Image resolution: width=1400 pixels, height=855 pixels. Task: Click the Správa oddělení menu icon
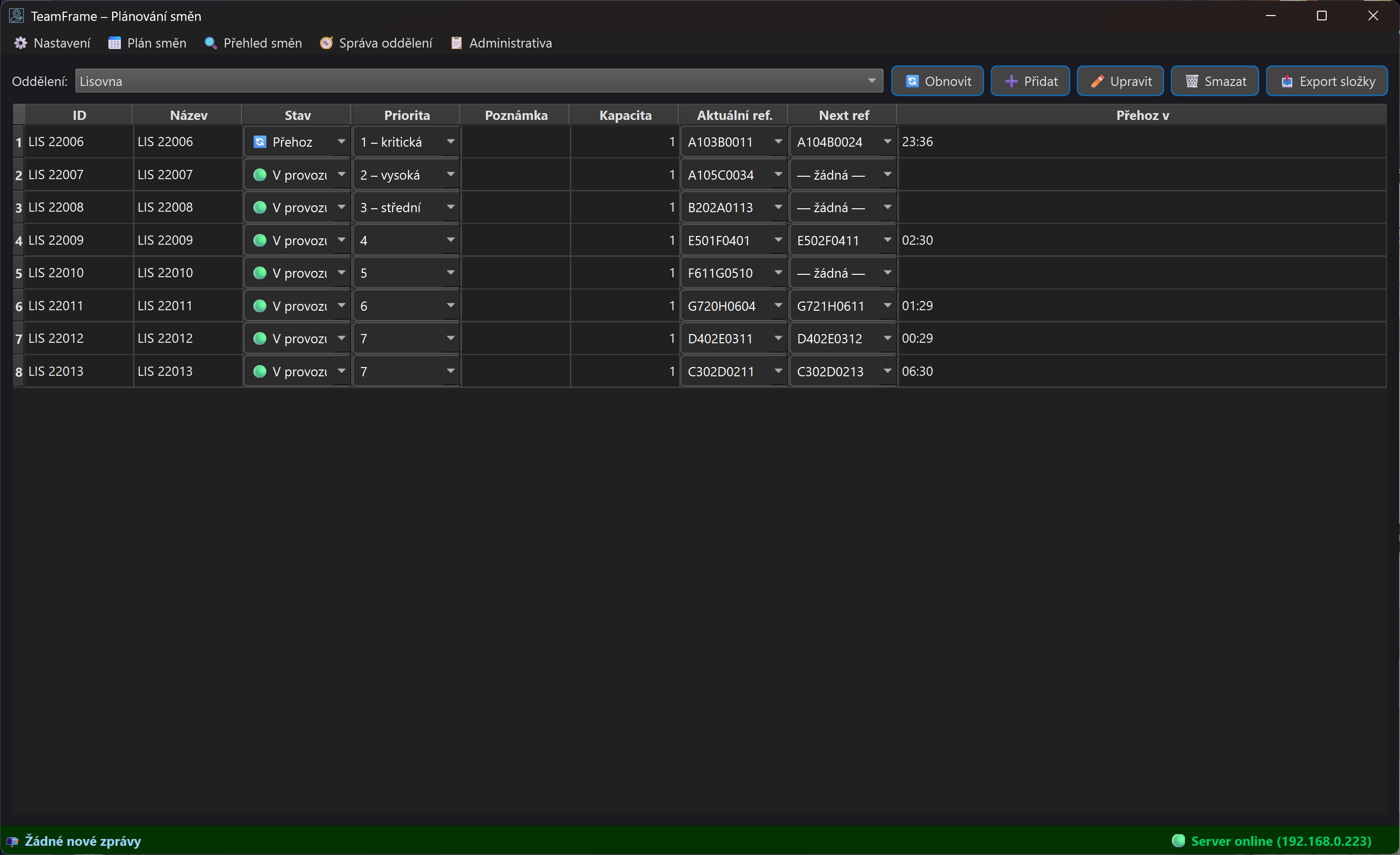click(326, 43)
